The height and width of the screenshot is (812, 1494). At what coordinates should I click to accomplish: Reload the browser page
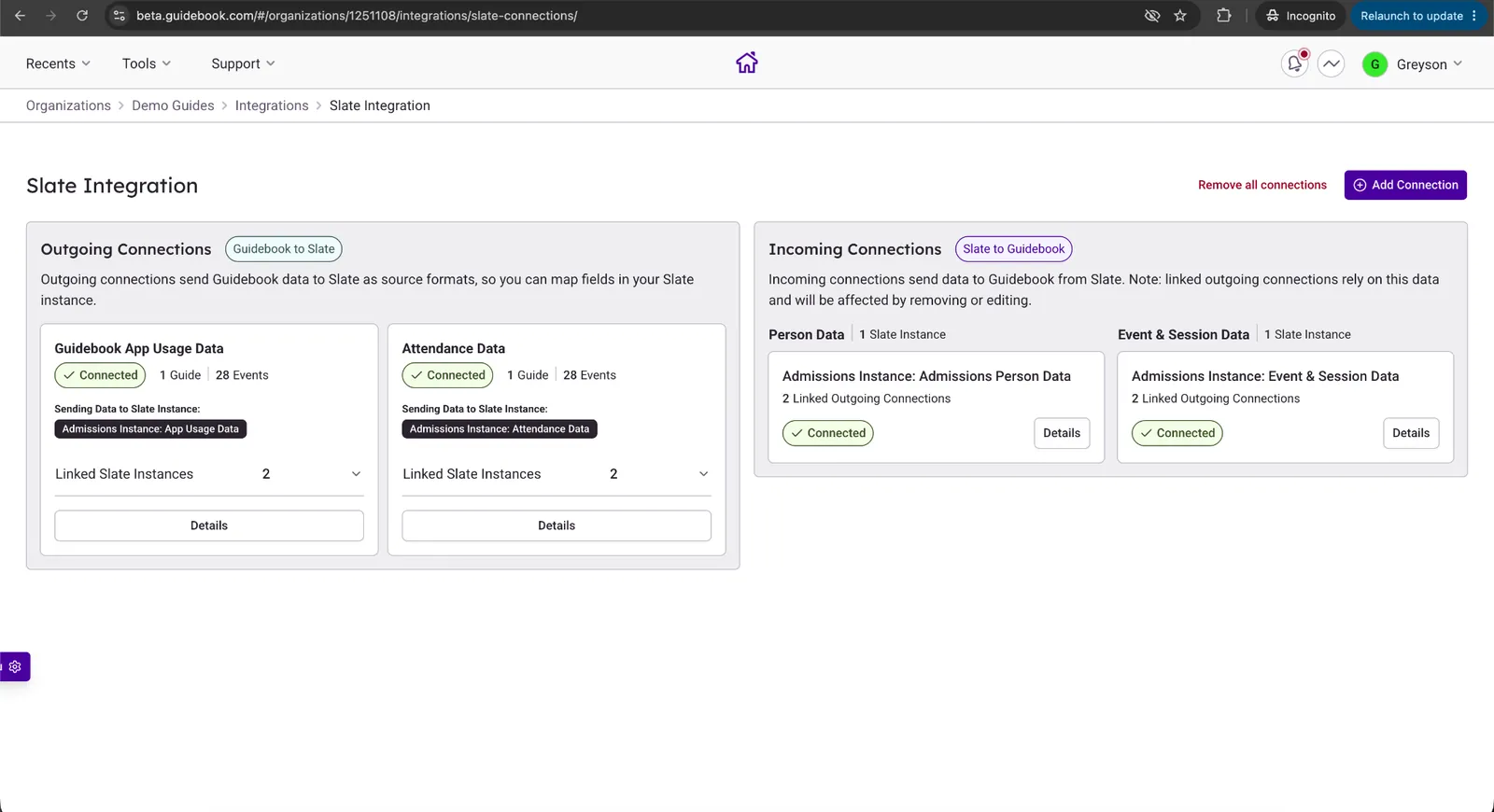click(82, 16)
